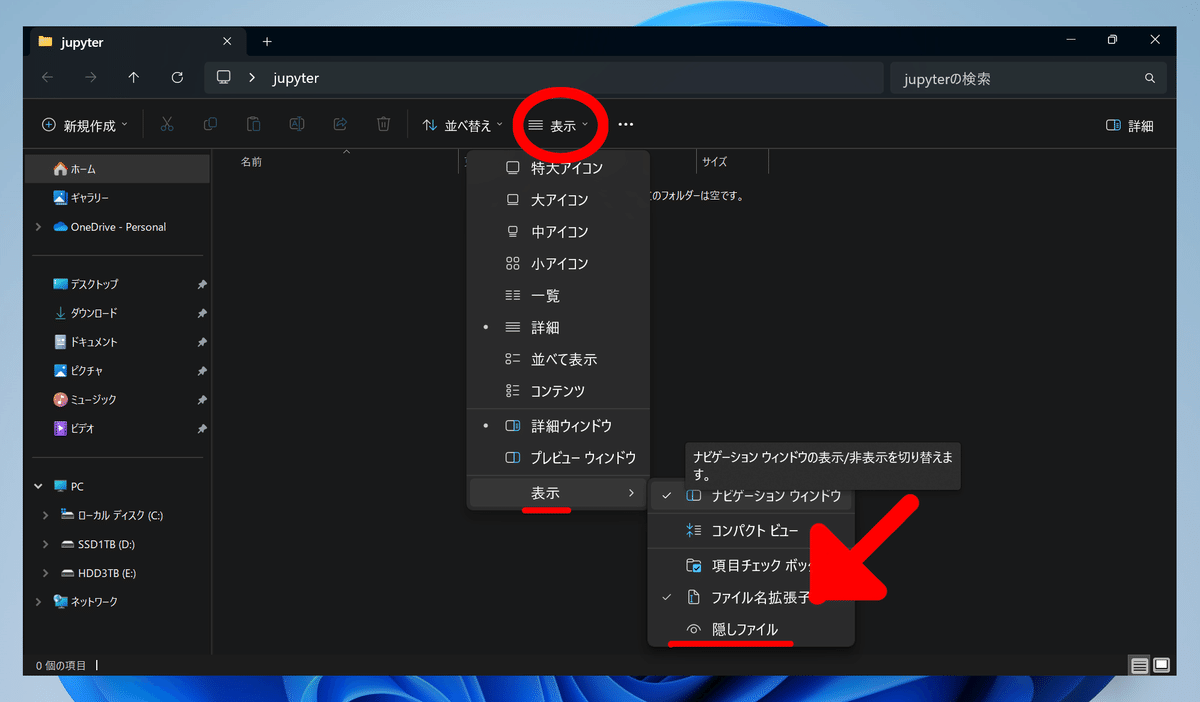This screenshot has width=1200, height=702.
Task: Open ビデオ quick access folder
Action: coord(118,428)
